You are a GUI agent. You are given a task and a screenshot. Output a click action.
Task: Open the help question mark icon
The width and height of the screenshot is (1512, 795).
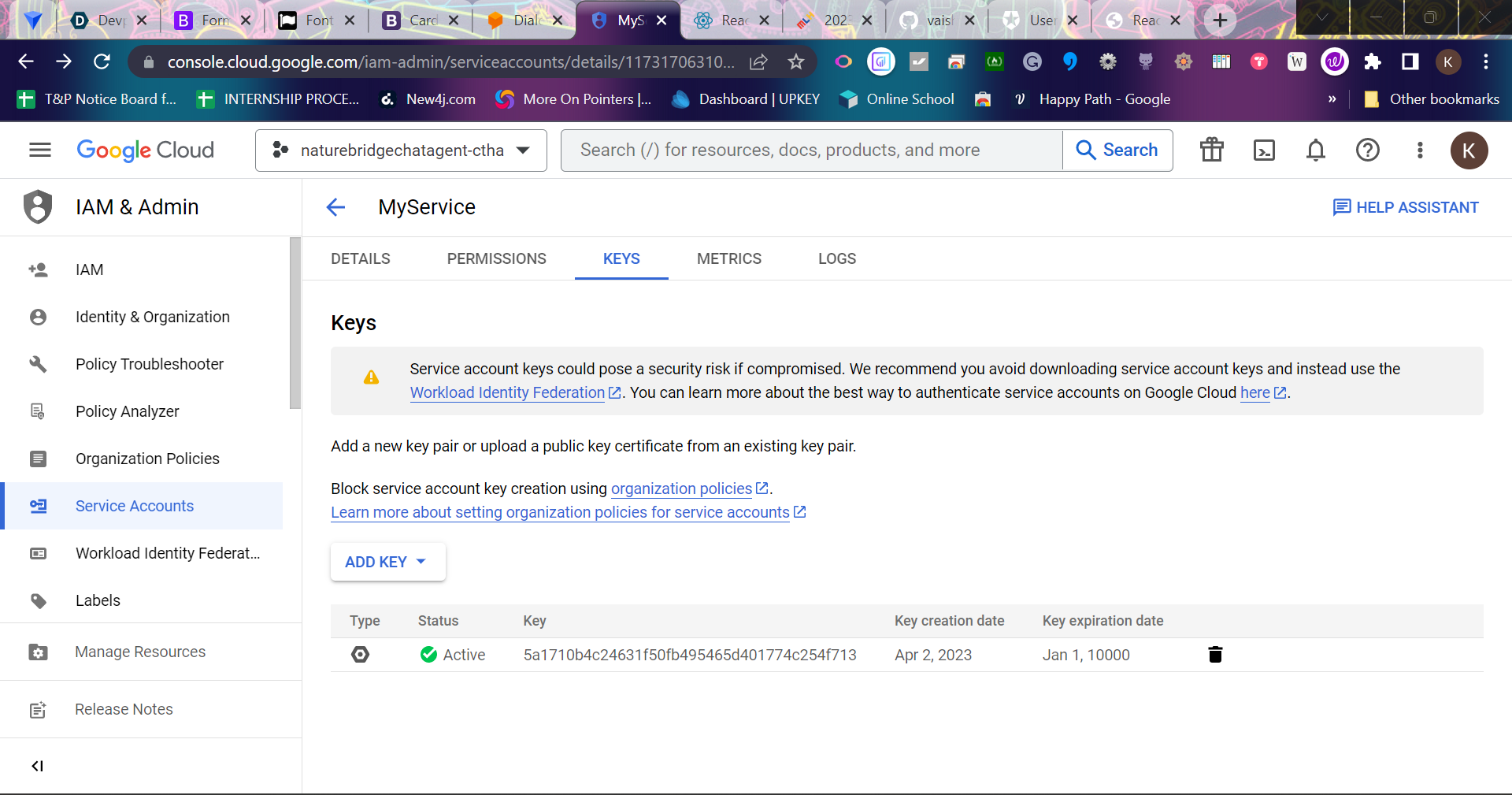(x=1368, y=150)
